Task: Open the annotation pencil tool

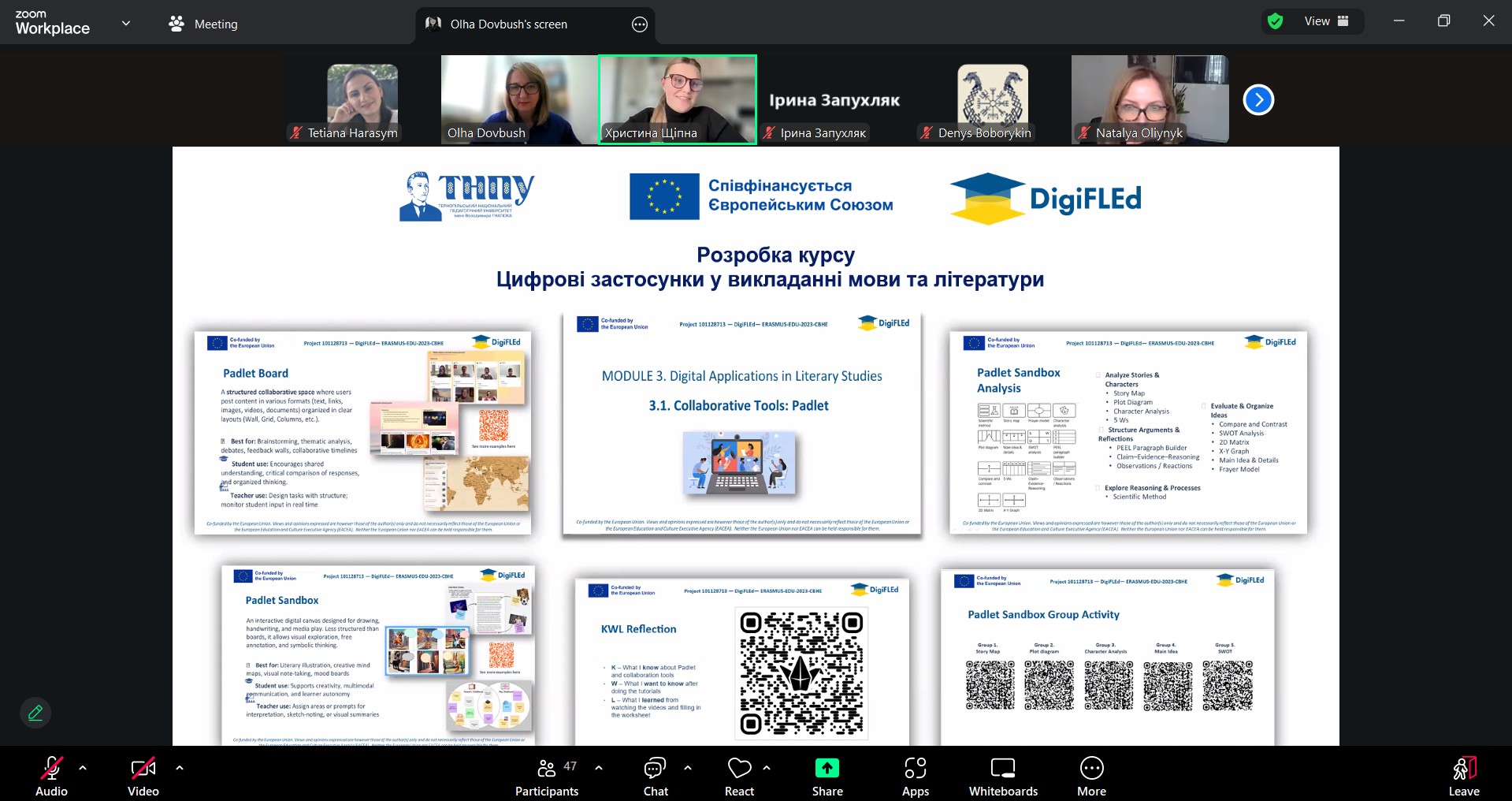Action: pos(35,713)
